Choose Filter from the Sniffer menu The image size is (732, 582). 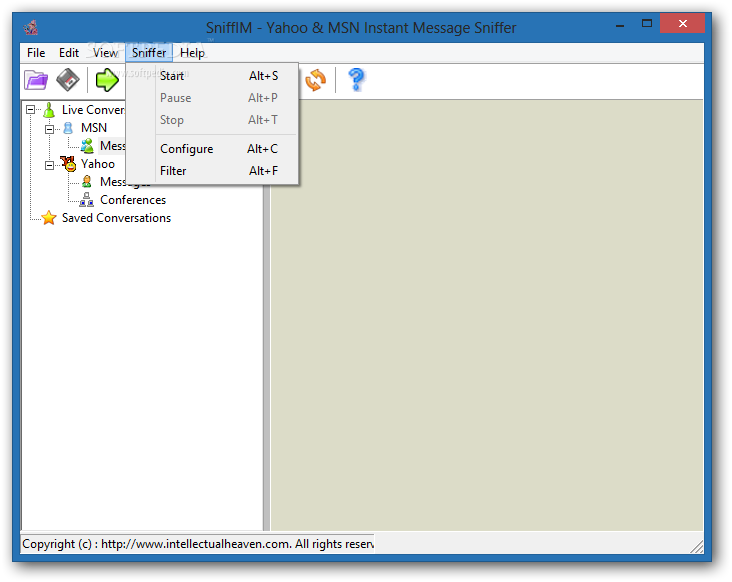(213, 171)
